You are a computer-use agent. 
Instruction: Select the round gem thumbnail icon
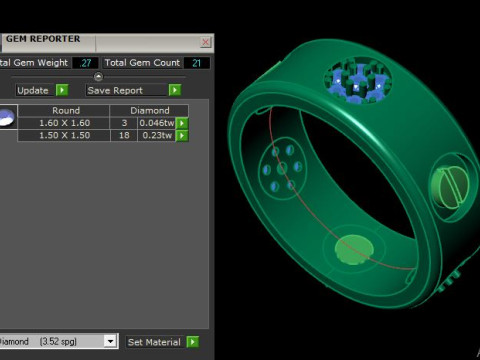[8, 117]
